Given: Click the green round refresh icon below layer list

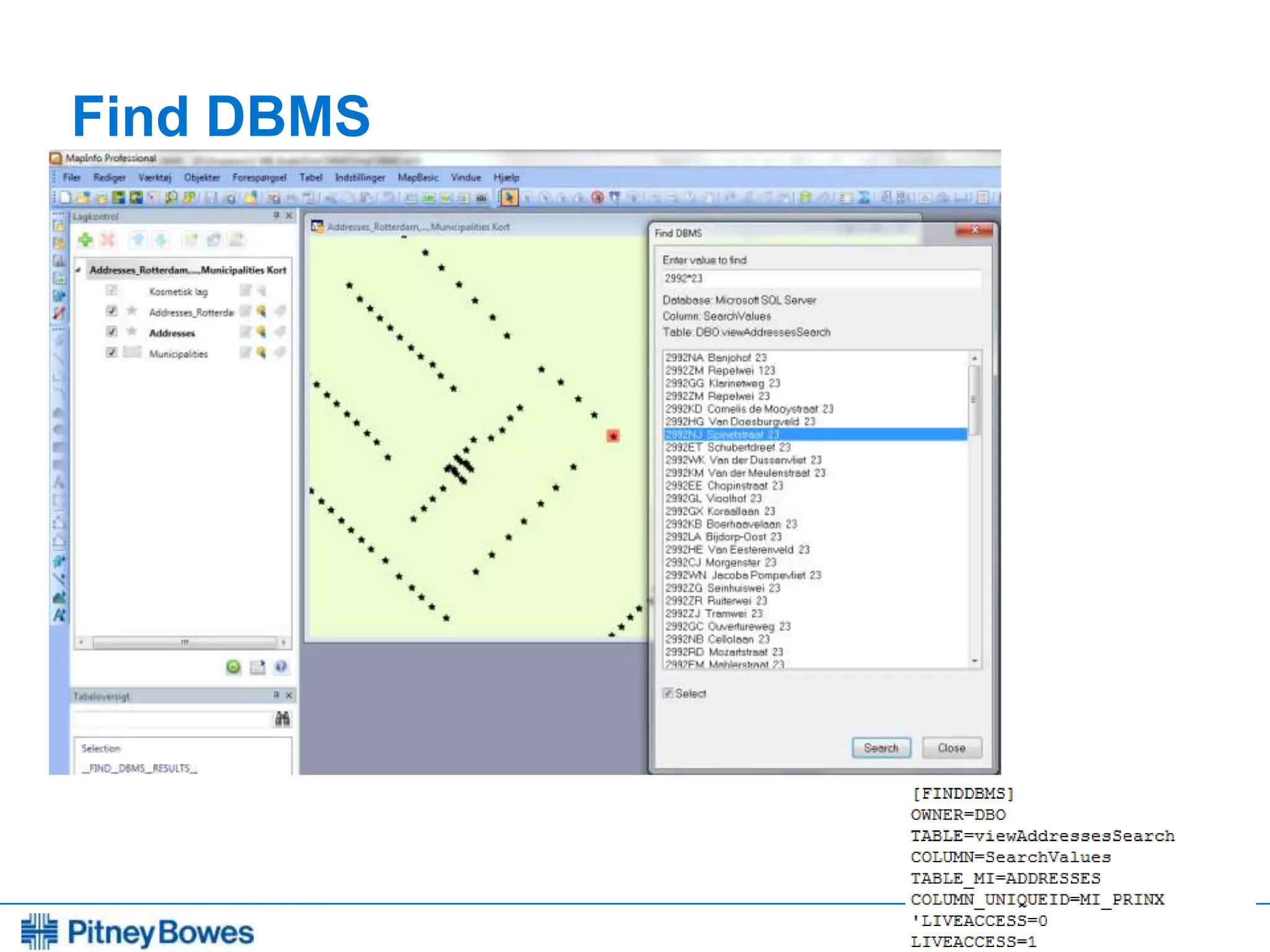Looking at the screenshot, I should coord(233,667).
